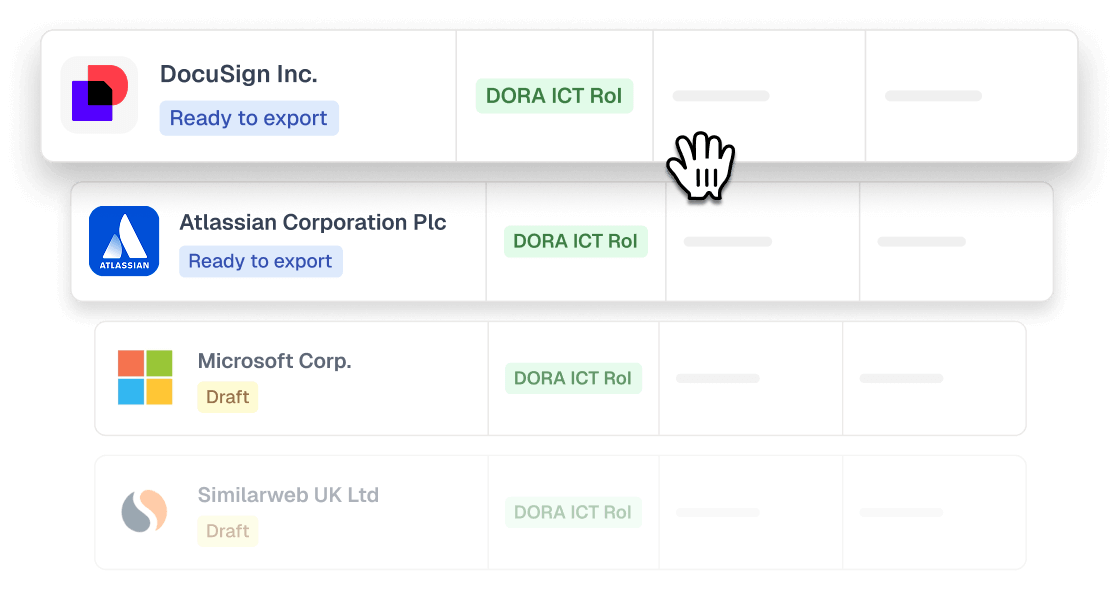Click the last placeholder cell in Similarweb row
The image size is (1119, 600).
pyautogui.click(x=901, y=512)
